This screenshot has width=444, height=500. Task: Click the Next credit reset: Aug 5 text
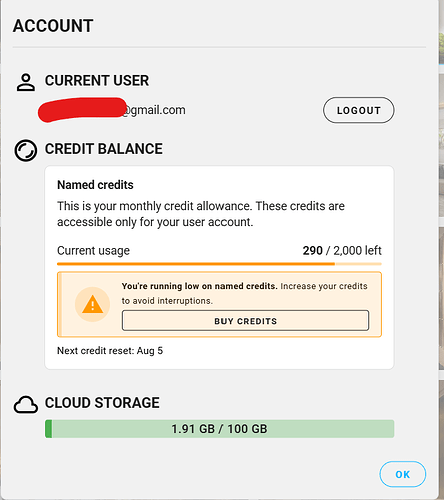point(110,351)
